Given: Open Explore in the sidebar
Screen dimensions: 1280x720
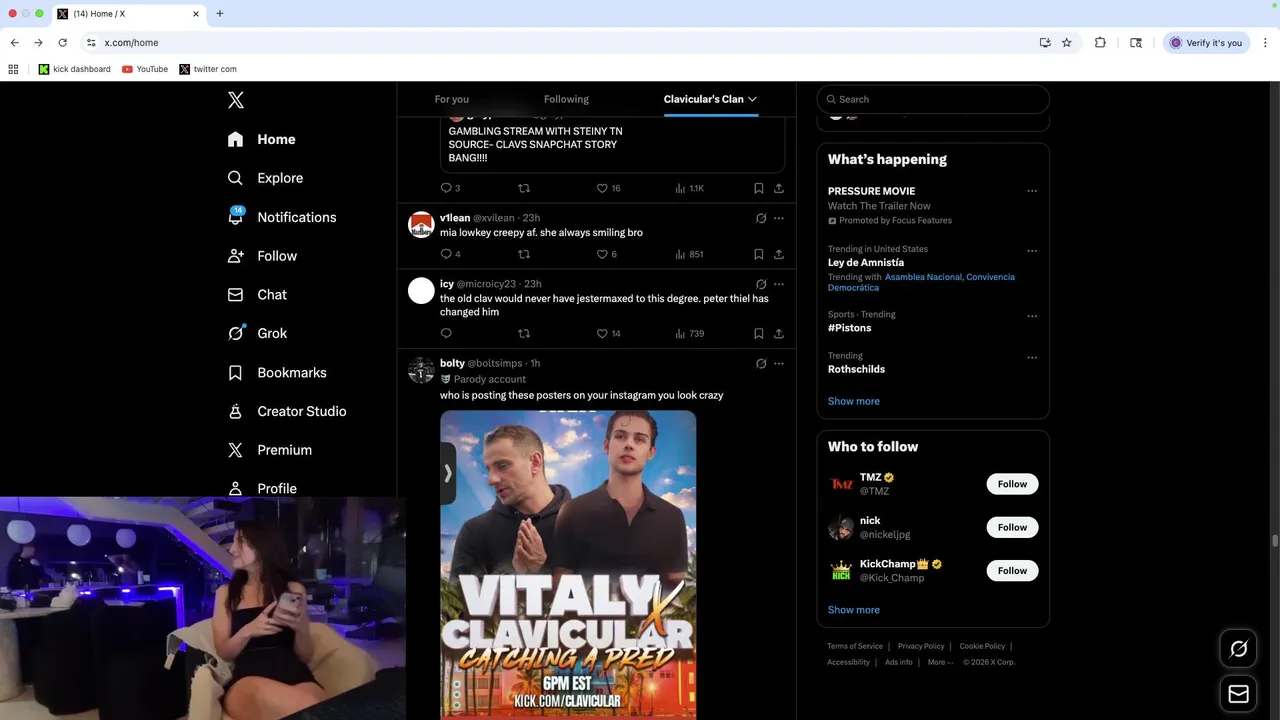Looking at the screenshot, I should pos(265,178).
